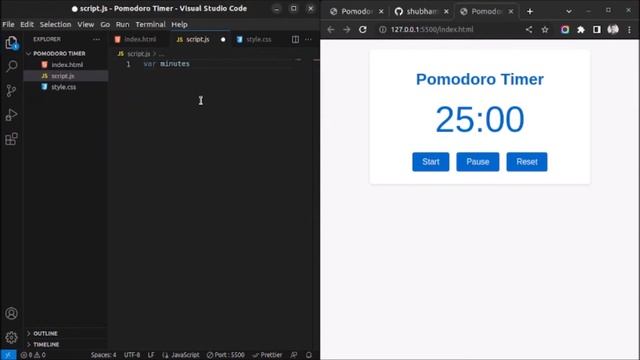Close the first Pomodoro browser tab

pos(381,11)
